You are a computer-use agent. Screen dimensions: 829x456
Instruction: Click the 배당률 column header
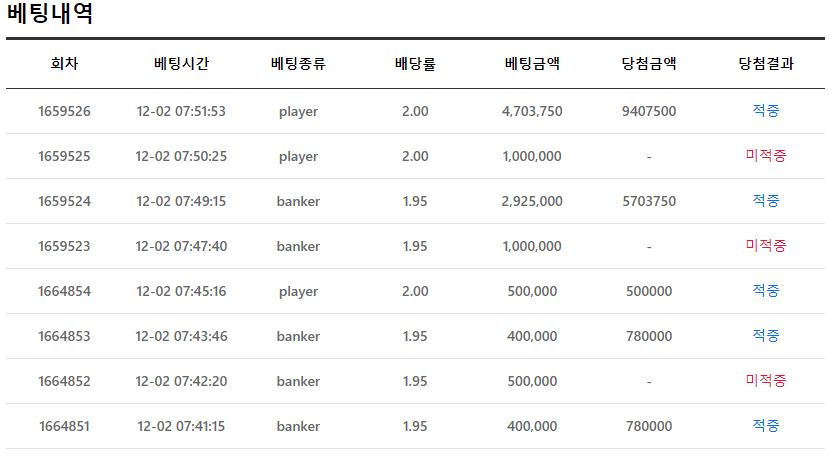[415, 65]
